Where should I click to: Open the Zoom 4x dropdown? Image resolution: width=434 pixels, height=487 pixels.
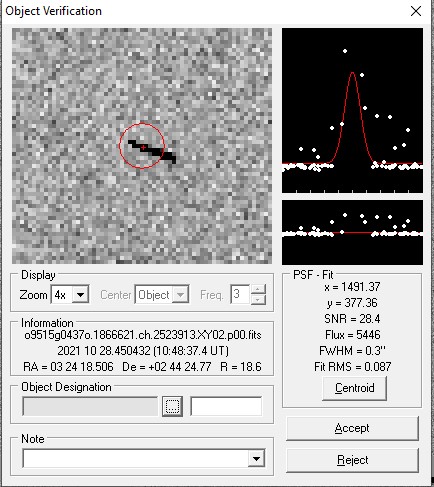point(80,294)
